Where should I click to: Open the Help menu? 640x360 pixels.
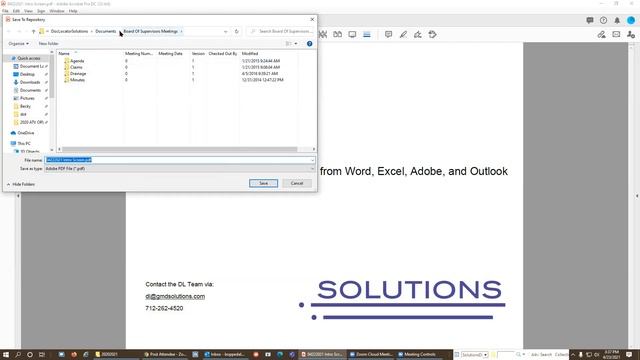tap(73, 11)
